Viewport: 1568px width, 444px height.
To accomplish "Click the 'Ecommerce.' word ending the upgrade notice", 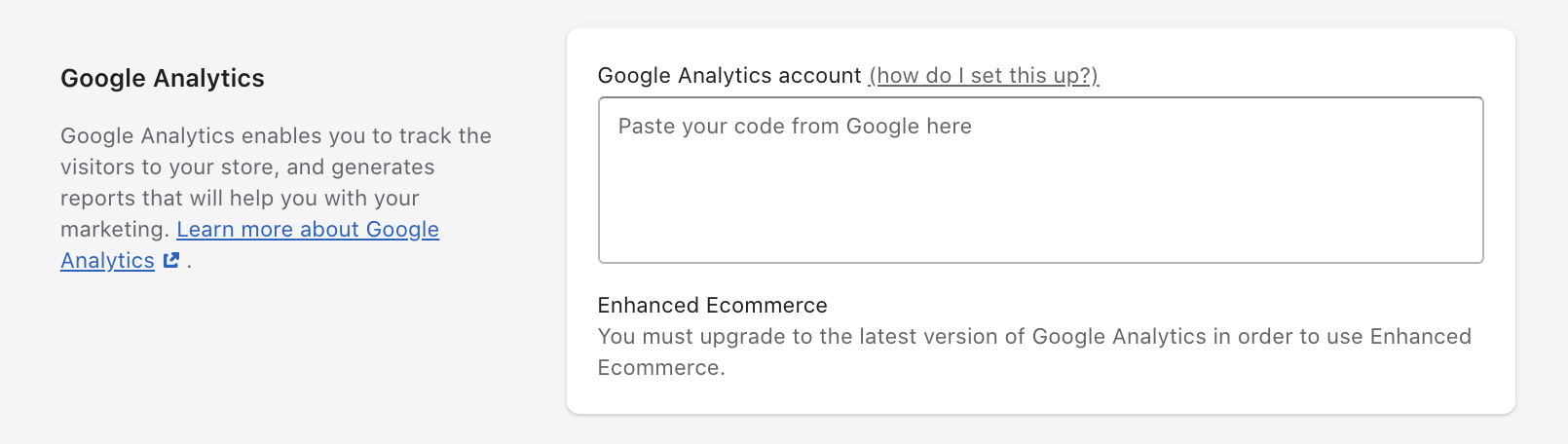I will click(x=661, y=368).
